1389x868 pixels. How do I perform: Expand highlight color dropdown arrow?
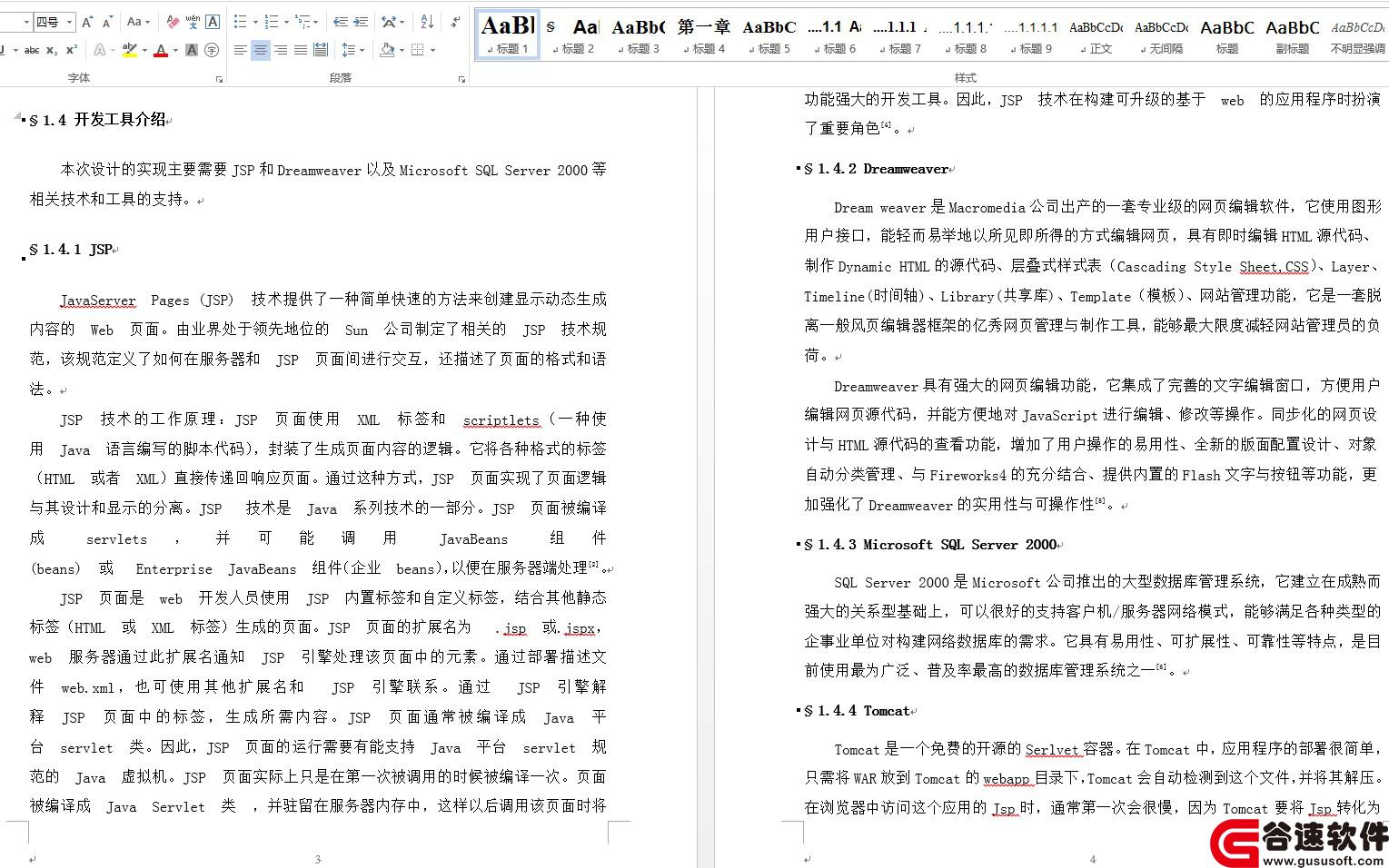point(144,50)
